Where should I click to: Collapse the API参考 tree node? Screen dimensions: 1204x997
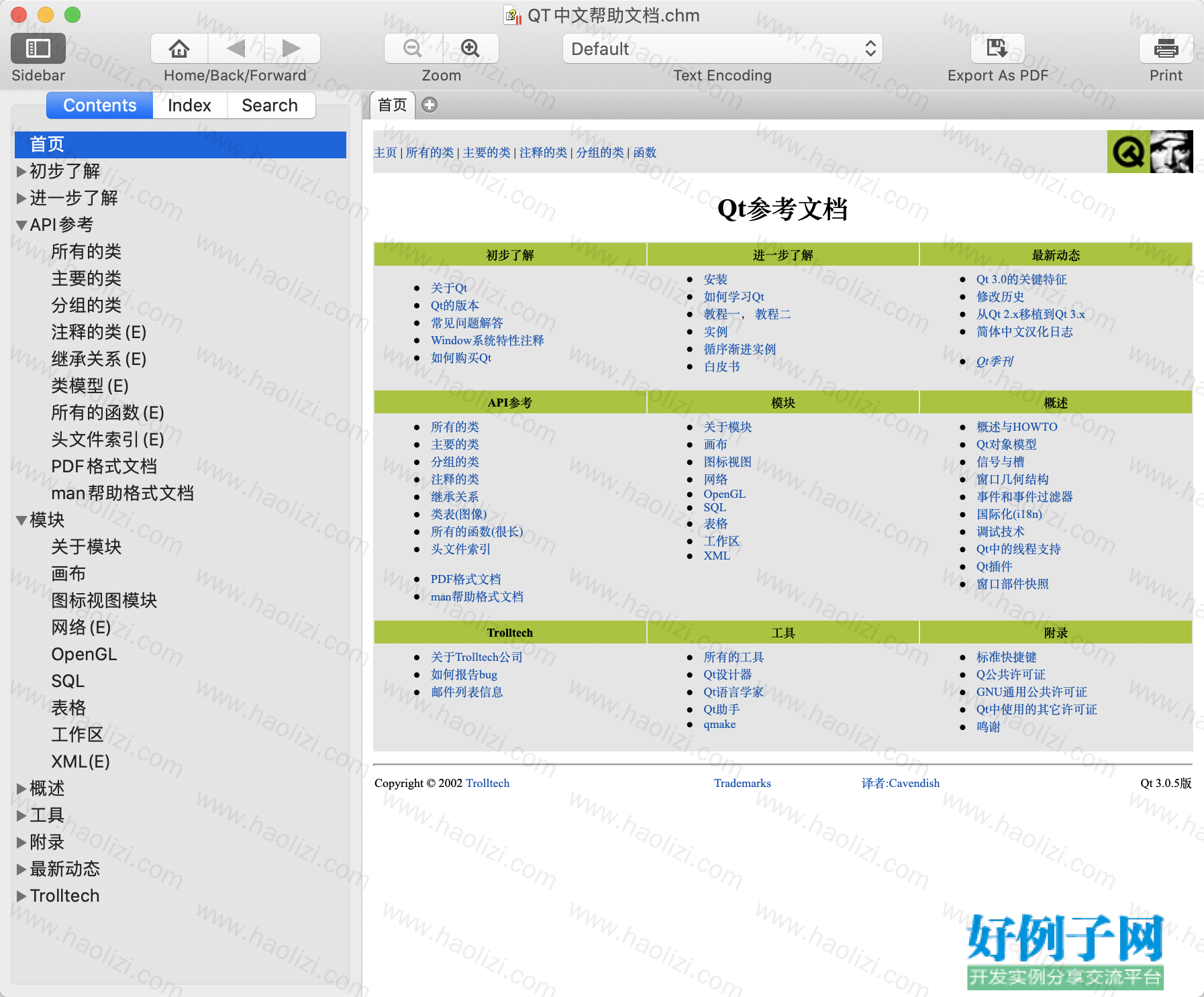(21, 225)
